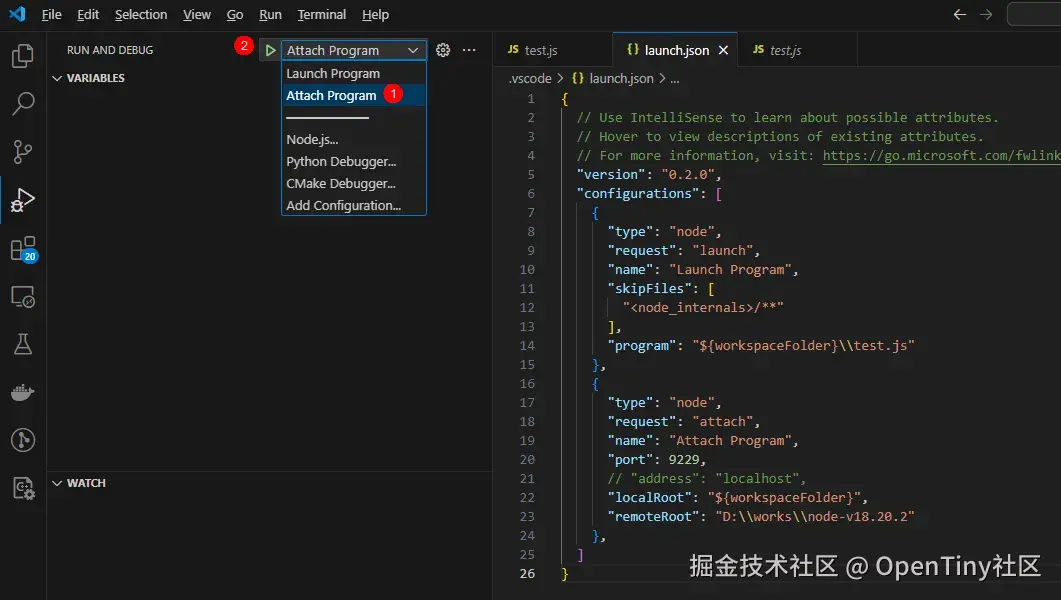Choose Python Debugger... in configuration list
Screen dimensions: 1061x600
click(353, 162)
